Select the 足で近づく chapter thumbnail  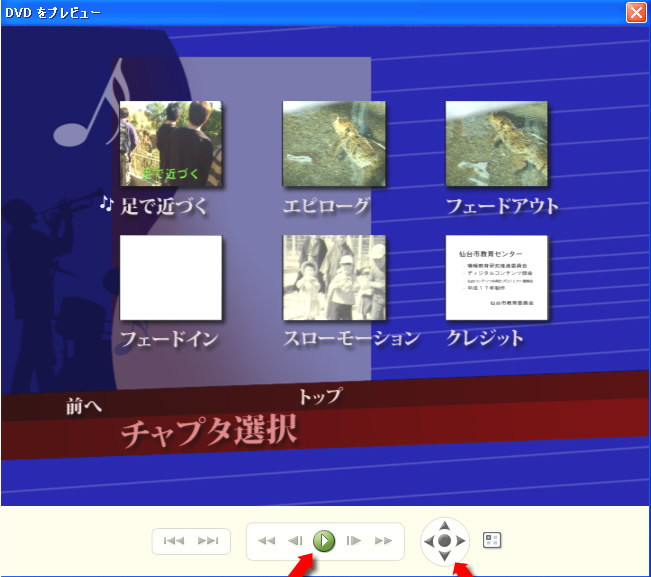170,144
